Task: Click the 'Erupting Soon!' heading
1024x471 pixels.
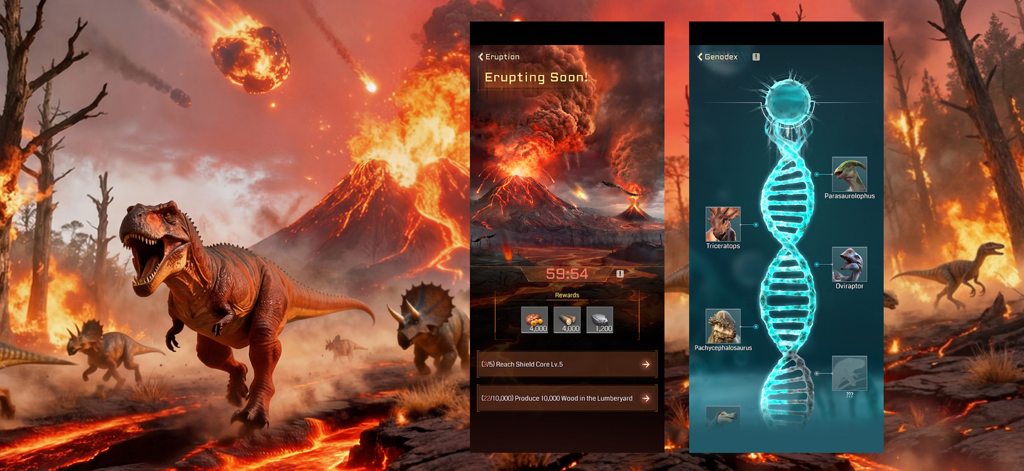Action: (536, 78)
